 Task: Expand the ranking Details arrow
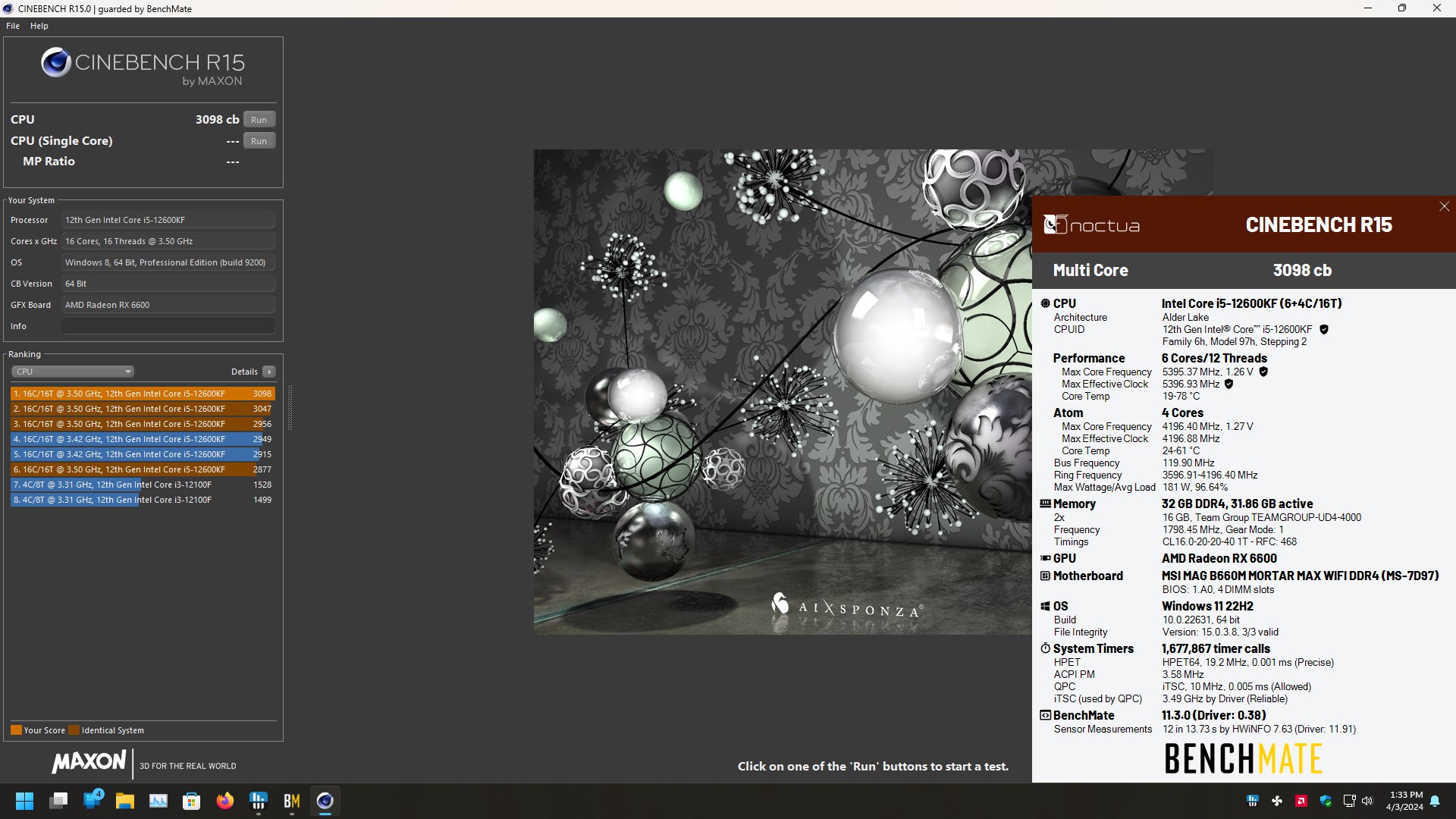tap(268, 372)
